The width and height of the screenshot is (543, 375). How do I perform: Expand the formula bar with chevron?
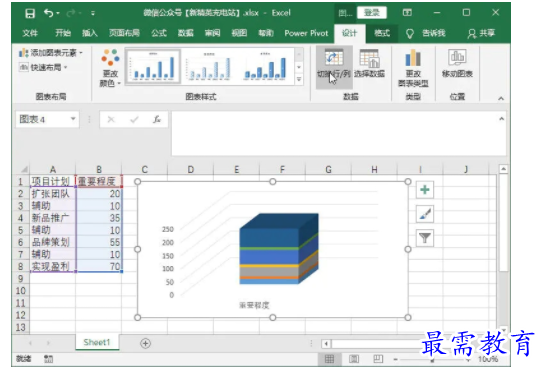501,119
